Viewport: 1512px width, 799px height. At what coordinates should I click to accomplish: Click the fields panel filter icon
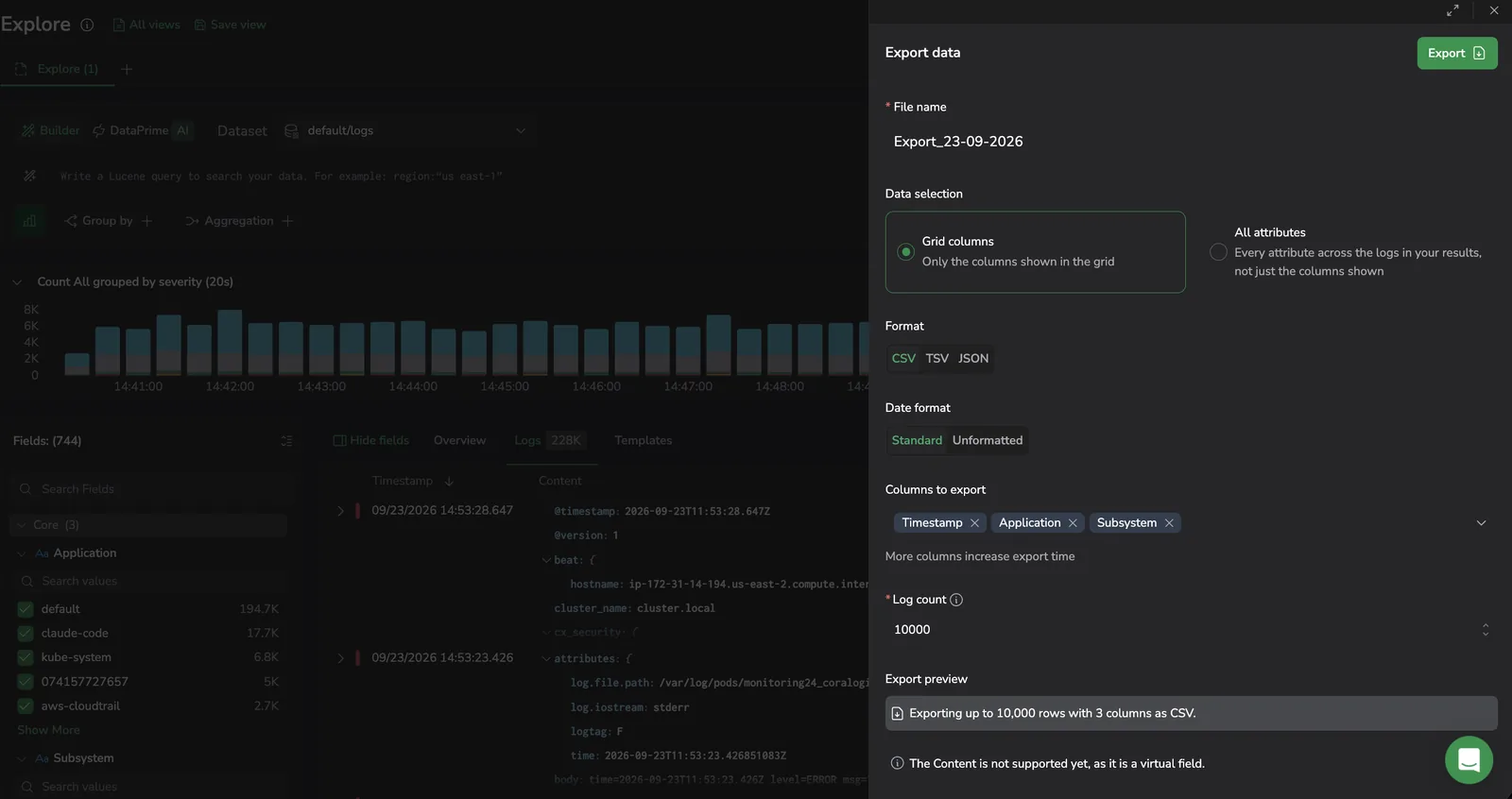point(286,441)
